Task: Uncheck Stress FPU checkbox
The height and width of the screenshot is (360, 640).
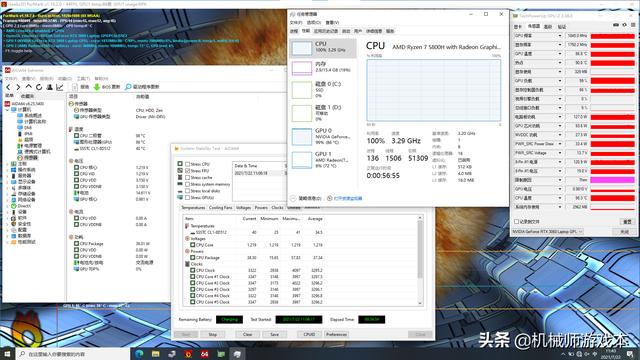Action: pyautogui.click(x=188, y=171)
